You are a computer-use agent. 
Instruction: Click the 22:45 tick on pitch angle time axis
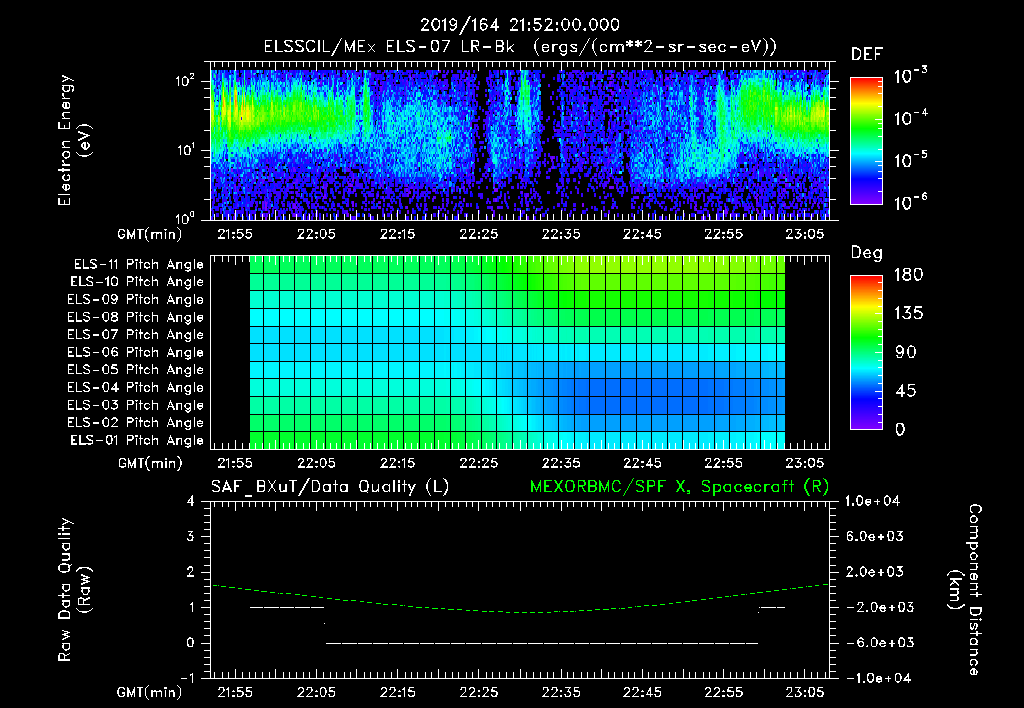[x=642, y=463]
